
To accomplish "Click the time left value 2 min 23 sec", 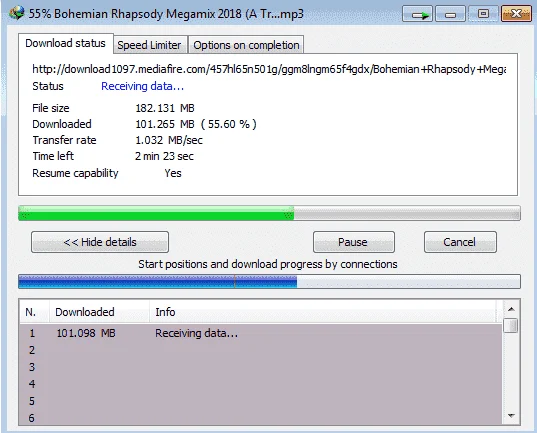I will click(x=164, y=156).
